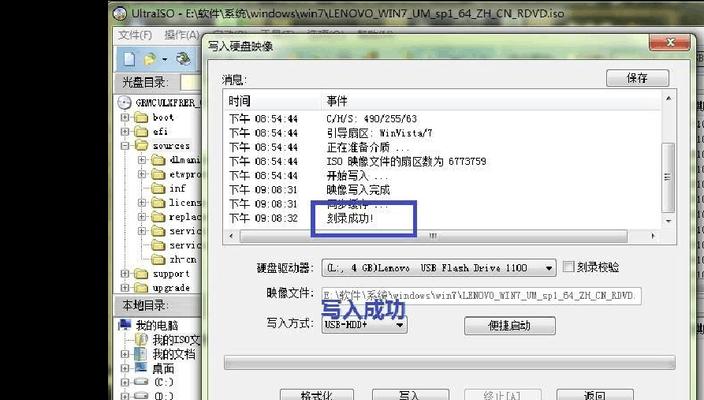Expand the dlmani folder node

[142, 160]
